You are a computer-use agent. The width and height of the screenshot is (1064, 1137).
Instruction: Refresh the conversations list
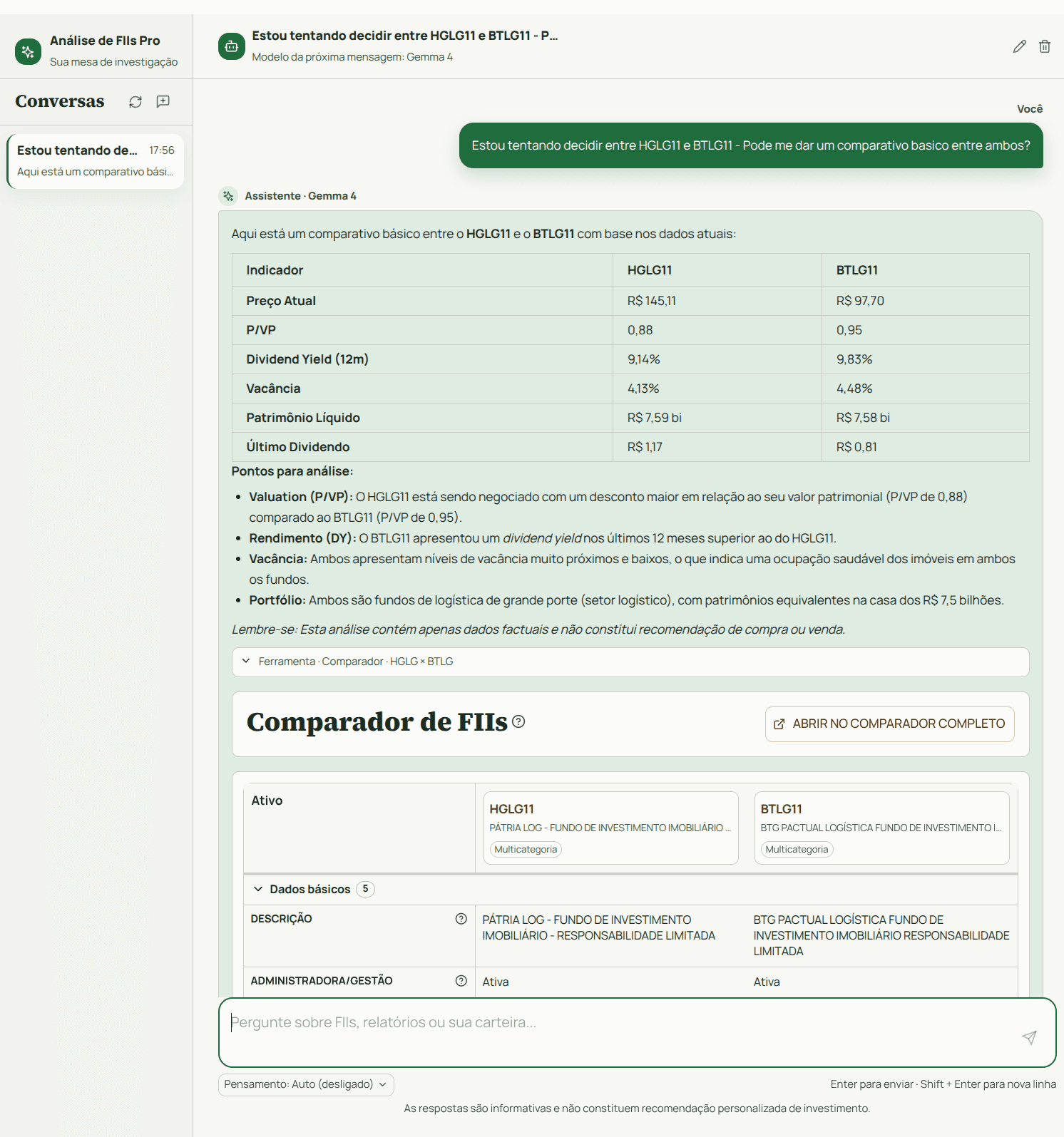click(x=135, y=102)
